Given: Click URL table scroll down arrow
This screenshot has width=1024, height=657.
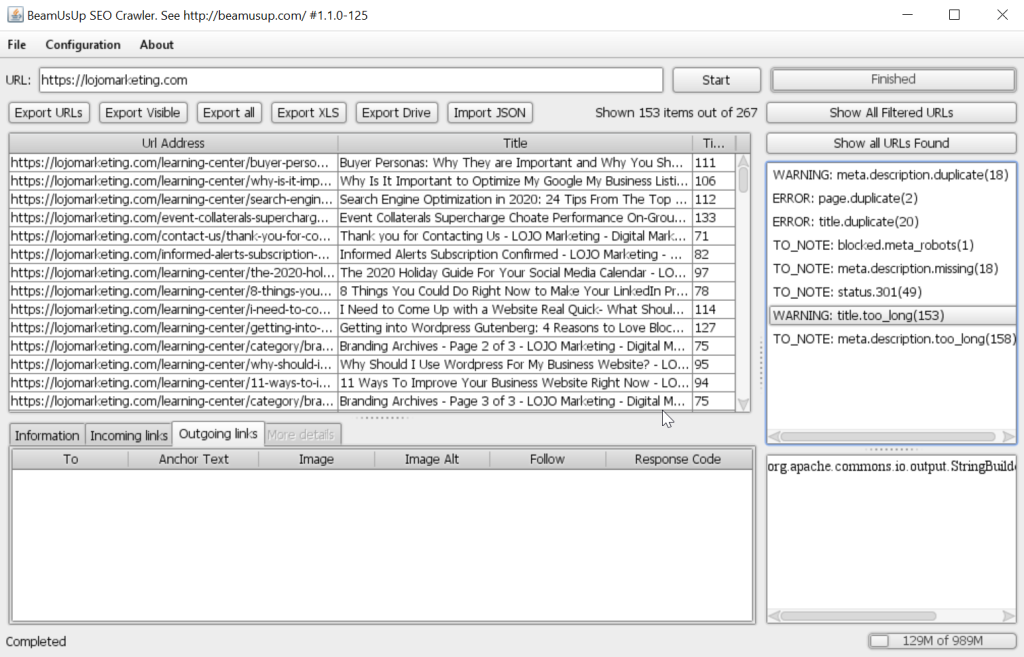Looking at the screenshot, I should 743,405.
